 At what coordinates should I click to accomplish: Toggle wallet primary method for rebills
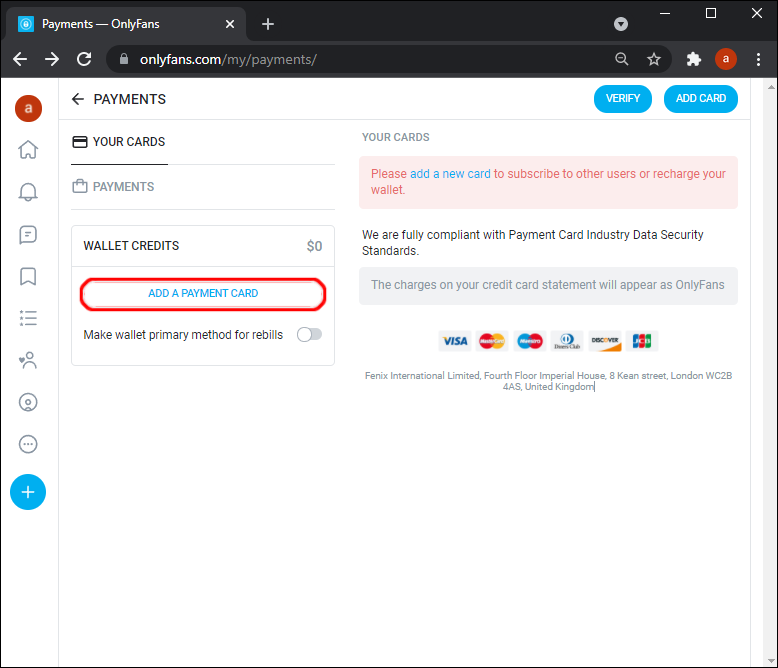[310, 334]
